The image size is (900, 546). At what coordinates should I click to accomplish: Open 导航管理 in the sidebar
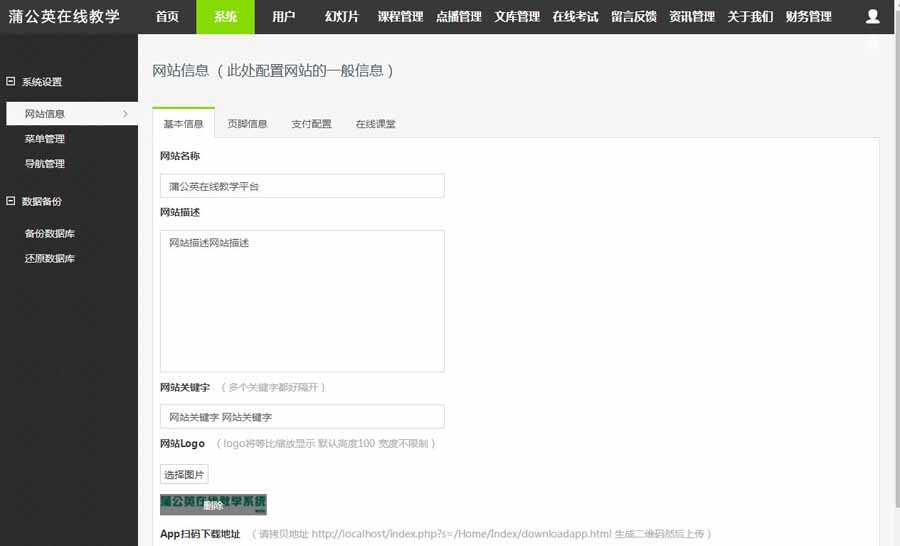(x=45, y=164)
